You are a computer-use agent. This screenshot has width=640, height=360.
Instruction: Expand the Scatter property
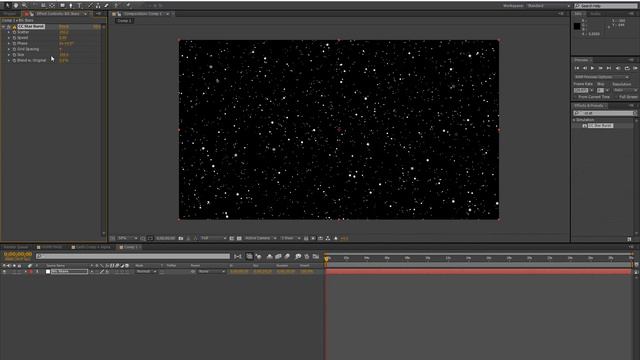click(x=9, y=32)
